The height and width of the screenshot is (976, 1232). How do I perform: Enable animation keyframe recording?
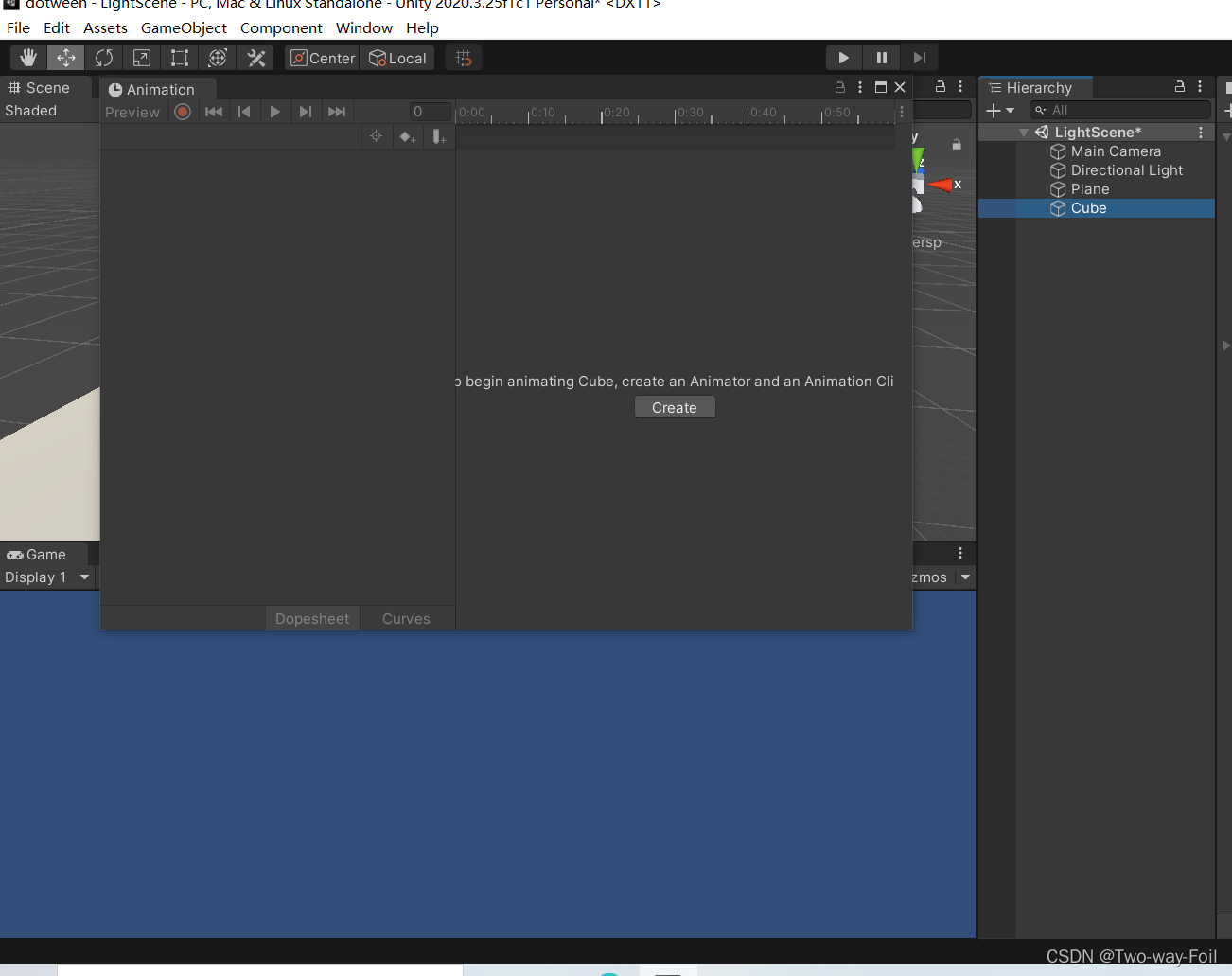tap(183, 112)
